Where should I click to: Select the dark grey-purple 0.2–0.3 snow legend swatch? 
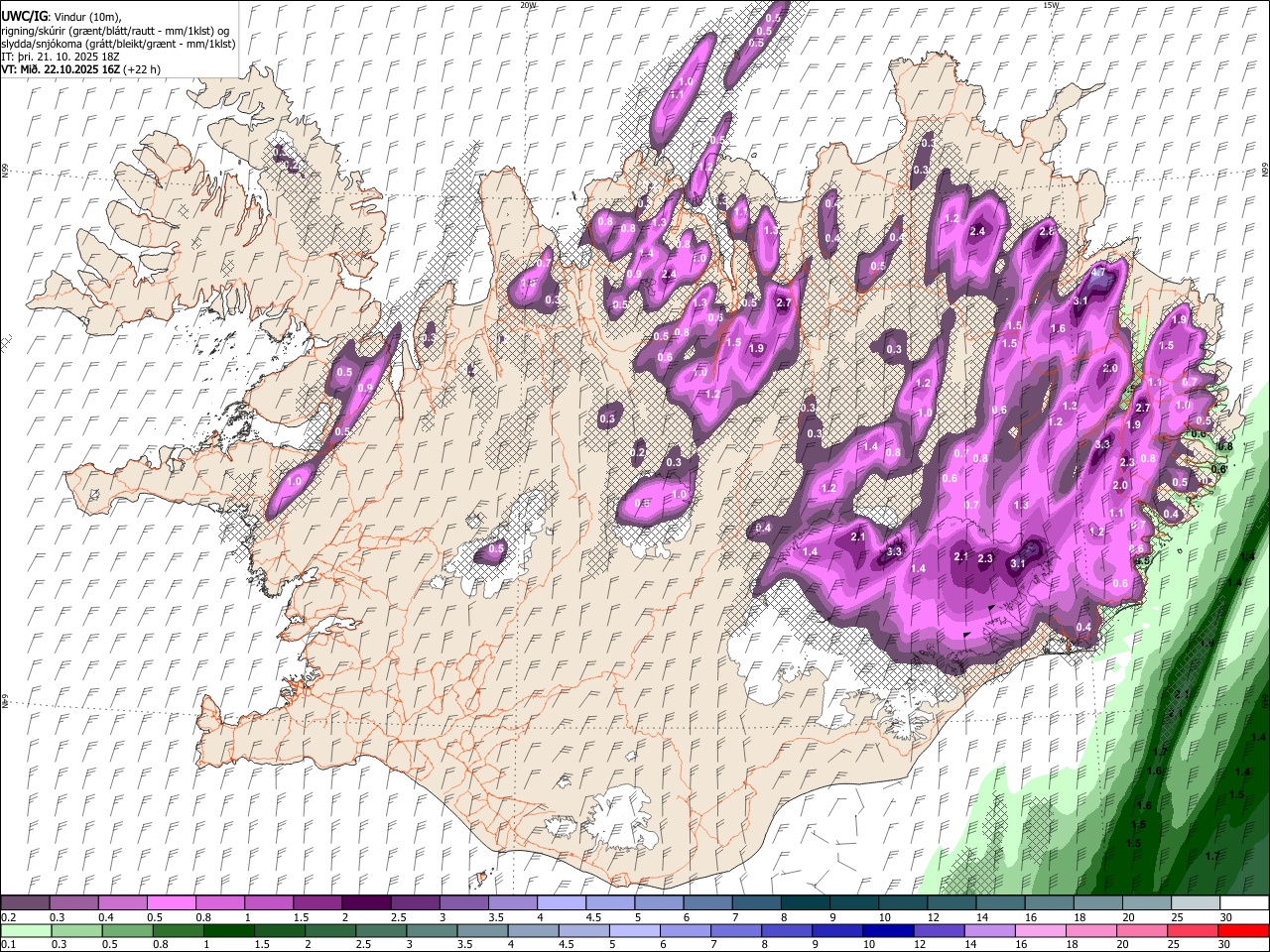click(26, 903)
